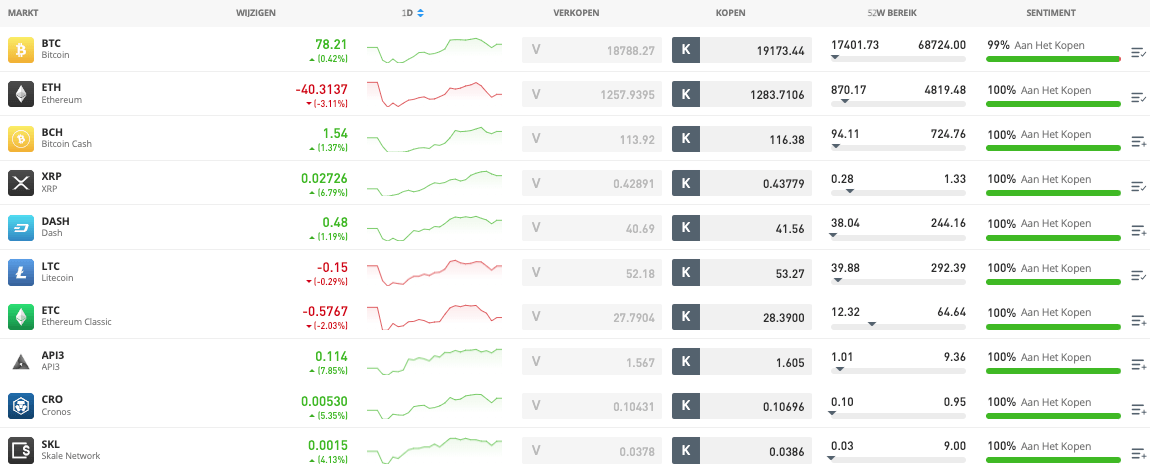The width and height of the screenshot is (1150, 473).
Task: Toggle watchlist icon for XRP row
Action: point(1138,186)
